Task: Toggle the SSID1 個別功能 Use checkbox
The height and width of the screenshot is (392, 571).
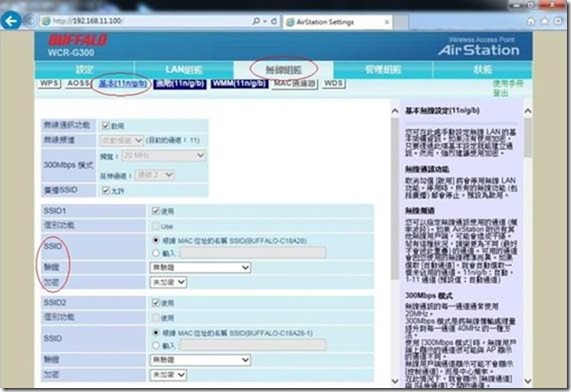Action: point(156,226)
